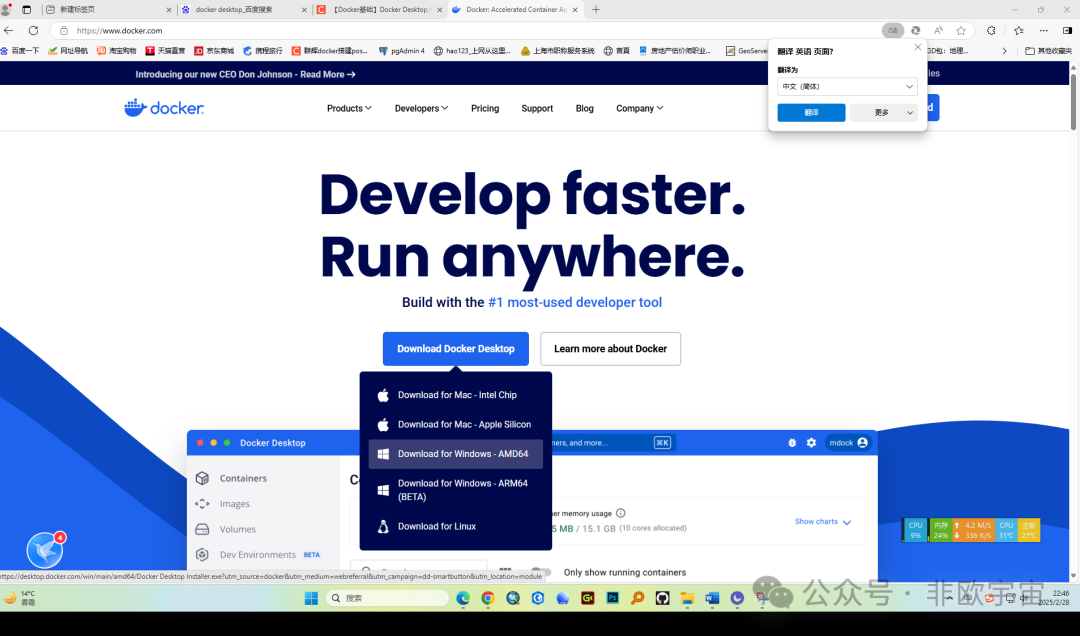
Task: Open the Blog page
Action: 585,108
